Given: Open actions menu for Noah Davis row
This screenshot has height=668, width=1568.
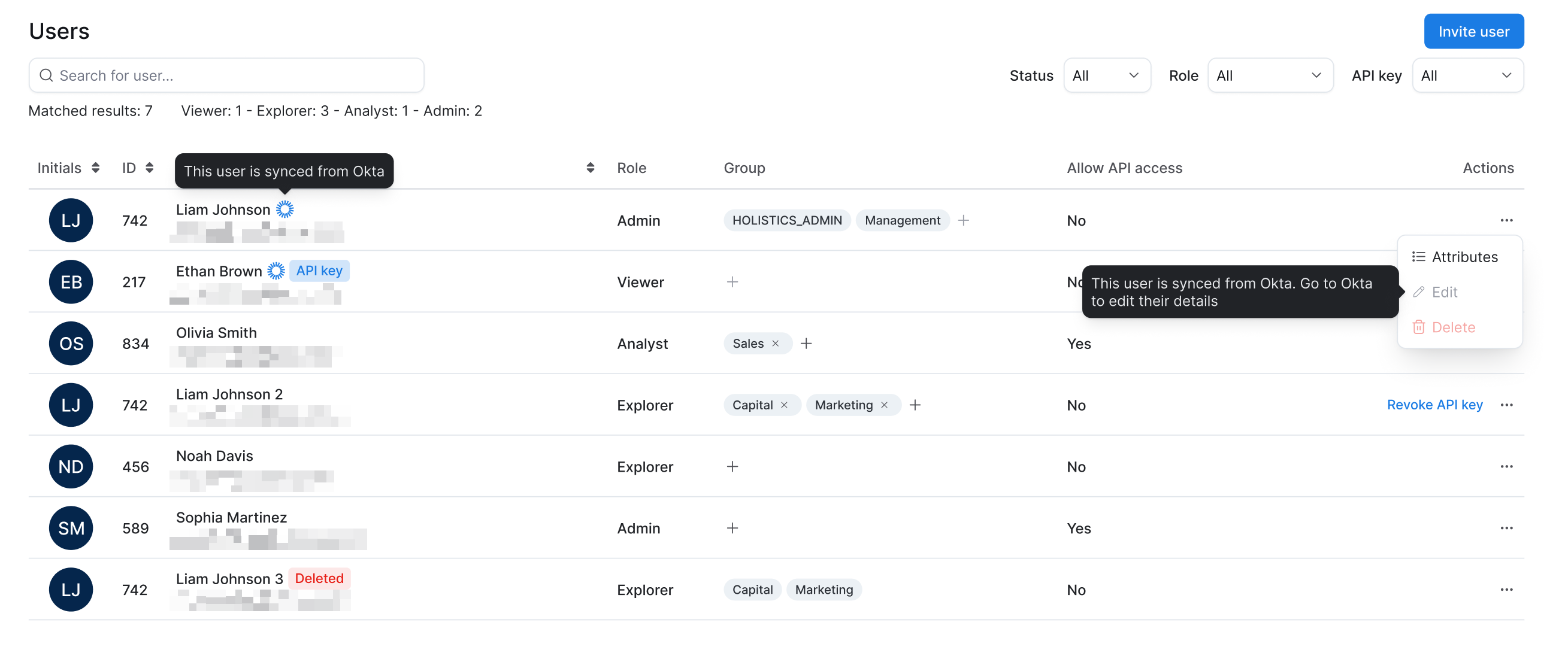Looking at the screenshot, I should tap(1506, 467).
